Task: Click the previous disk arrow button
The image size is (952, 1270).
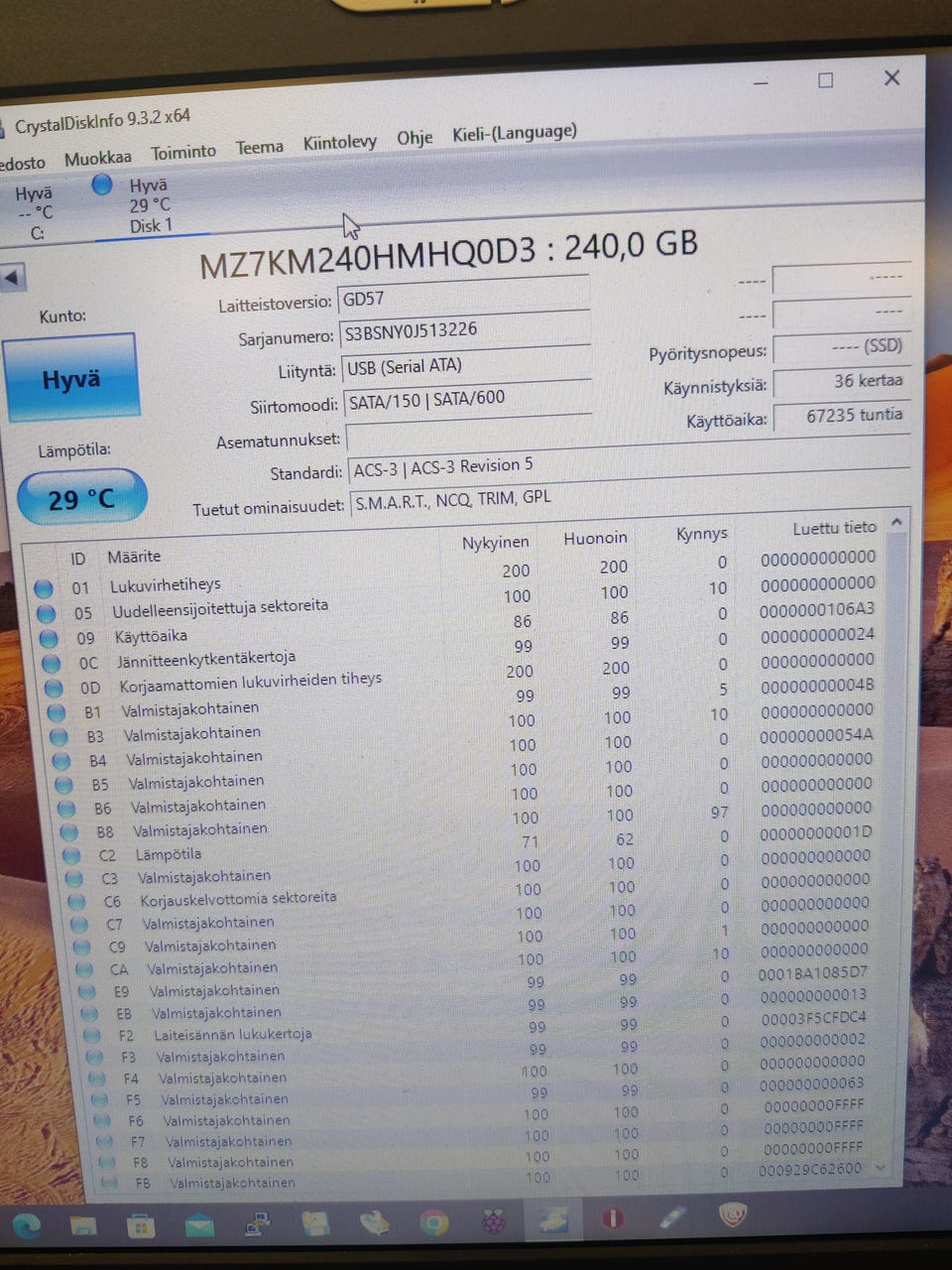Action: coord(13,277)
